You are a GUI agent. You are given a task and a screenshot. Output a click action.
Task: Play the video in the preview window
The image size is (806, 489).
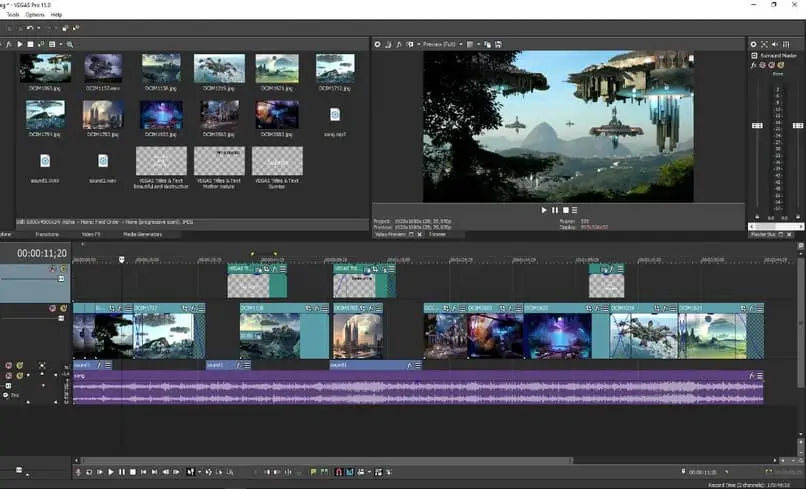click(x=544, y=210)
